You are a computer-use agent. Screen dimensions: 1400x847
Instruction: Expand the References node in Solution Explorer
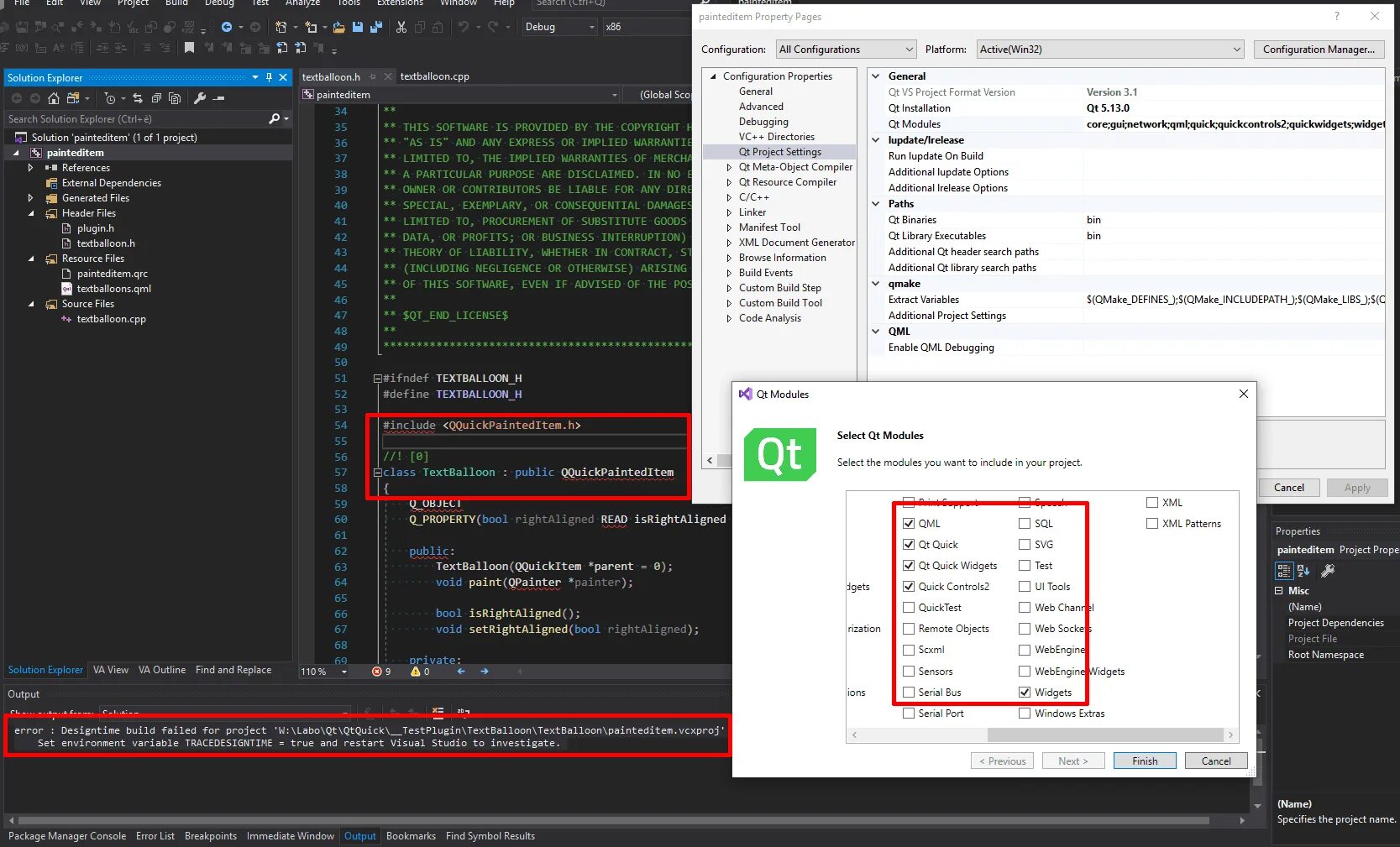click(x=31, y=168)
